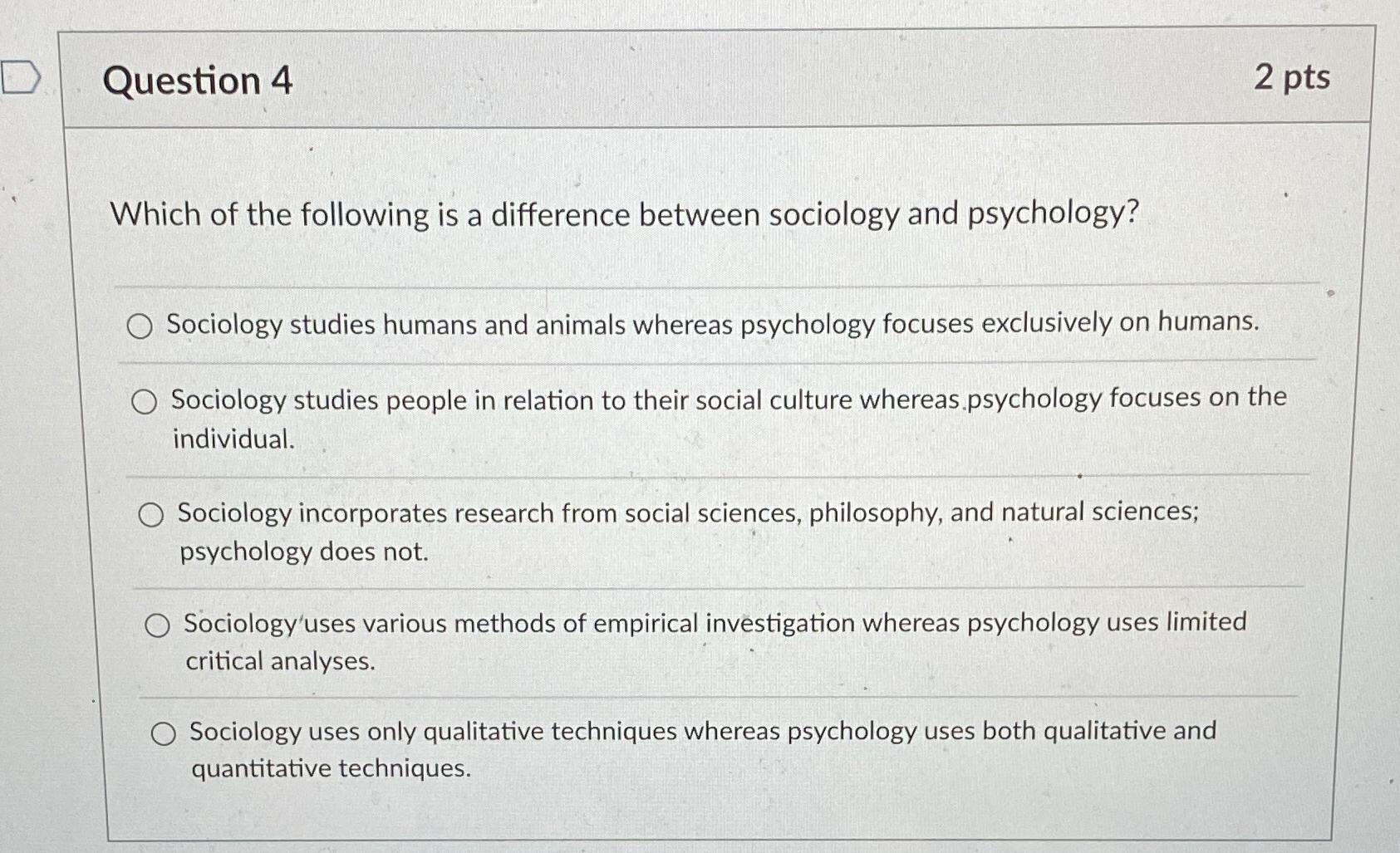The image size is (1400, 853).
Task: Click the question prompt text
Action: click(x=623, y=215)
